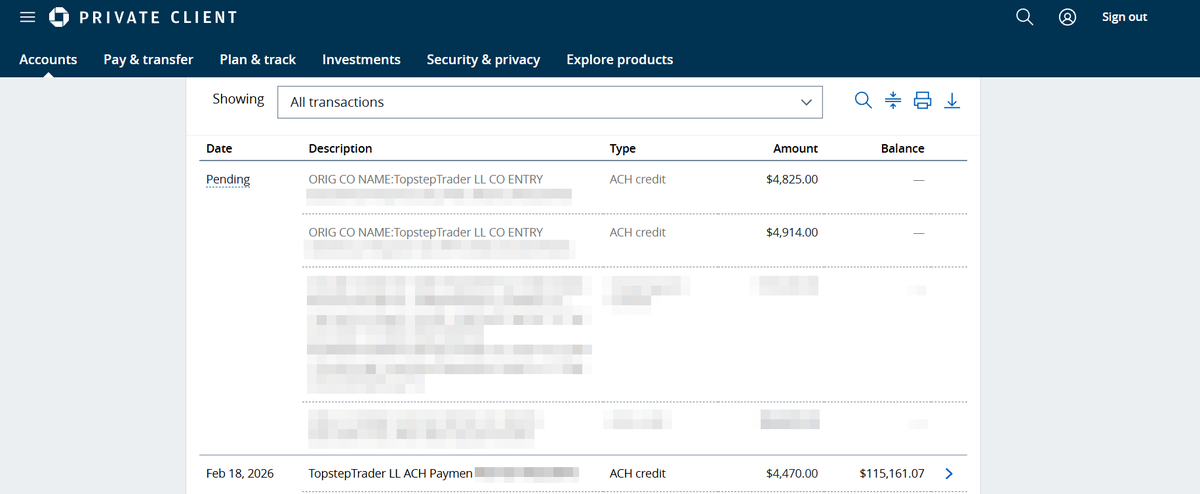Viewport: 1200px width, 494px height.
Task: Click ORIG CO NAME description for $4,825.00
Action: 426,179
